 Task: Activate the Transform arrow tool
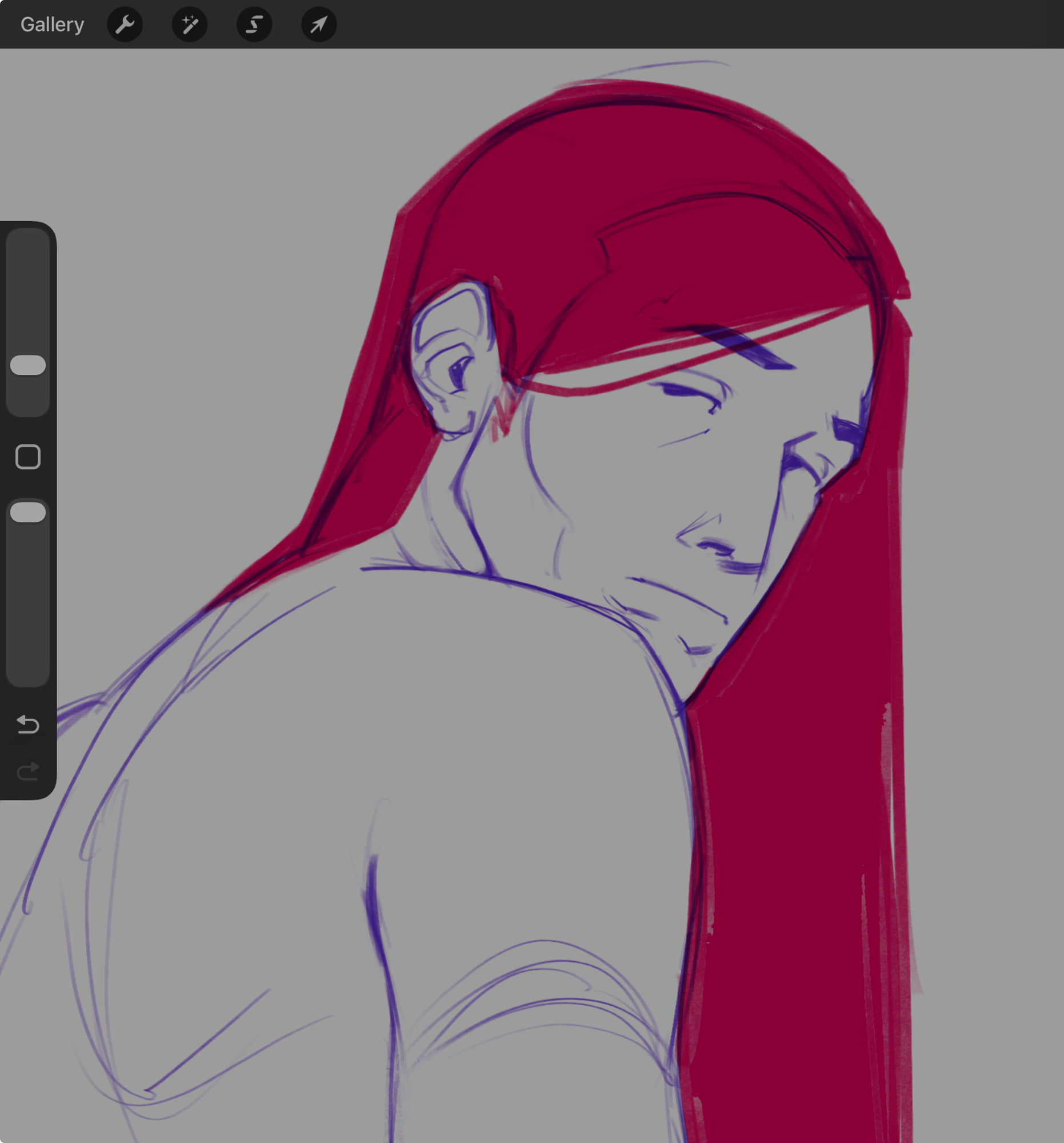point(319,25)
